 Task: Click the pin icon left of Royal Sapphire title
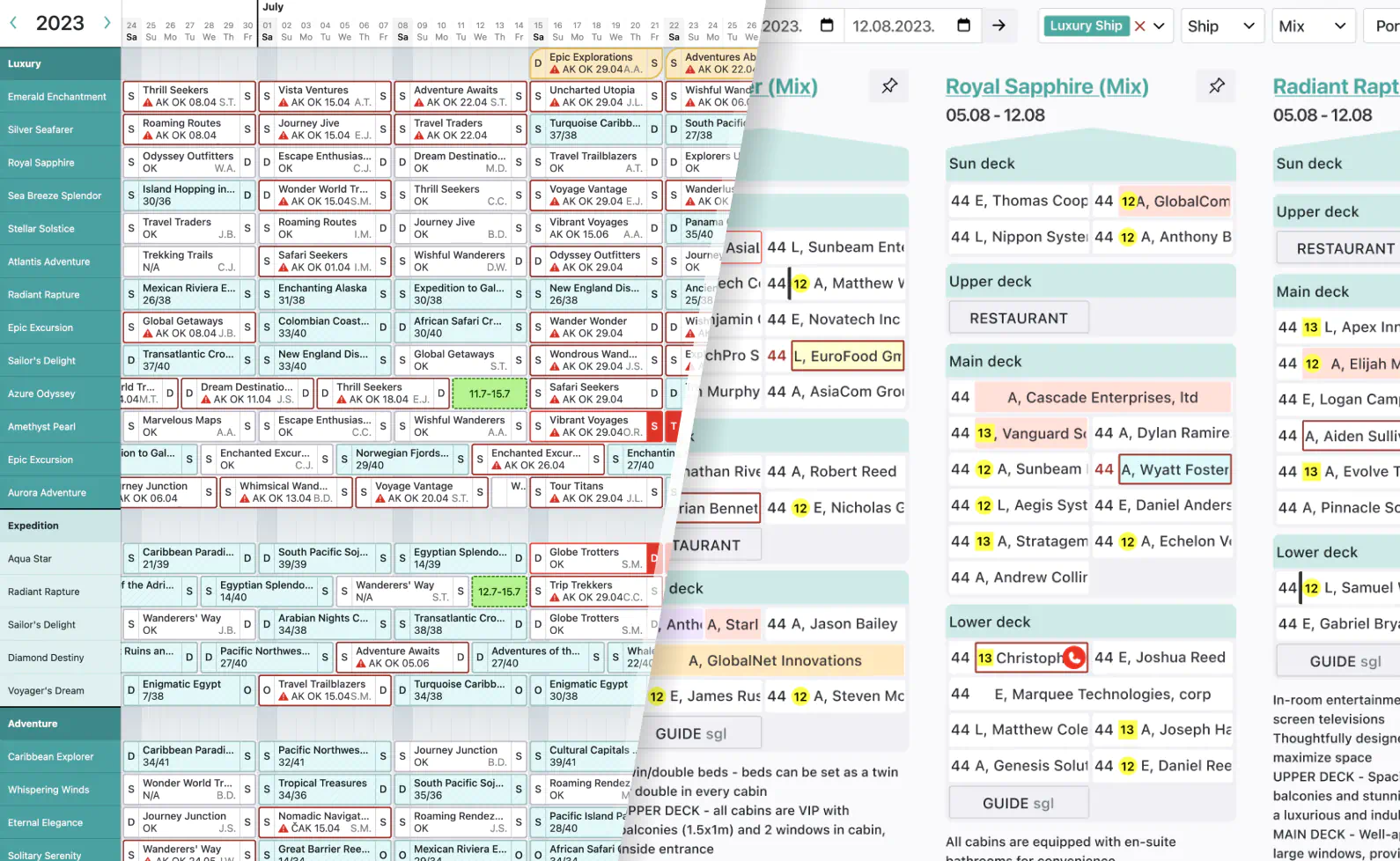tap(889, 85)
